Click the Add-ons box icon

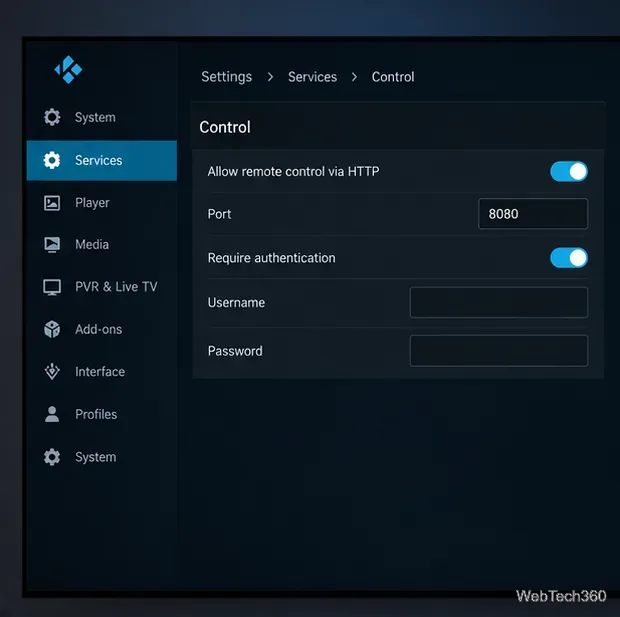(52, 329)
